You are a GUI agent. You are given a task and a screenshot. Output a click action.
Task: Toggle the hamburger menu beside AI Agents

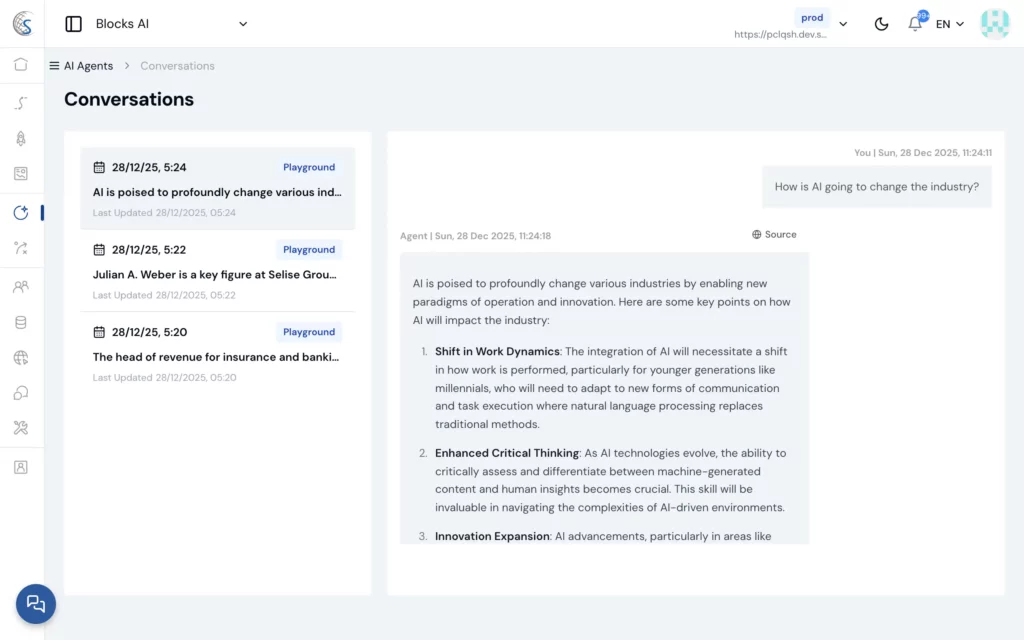(54, 66)
